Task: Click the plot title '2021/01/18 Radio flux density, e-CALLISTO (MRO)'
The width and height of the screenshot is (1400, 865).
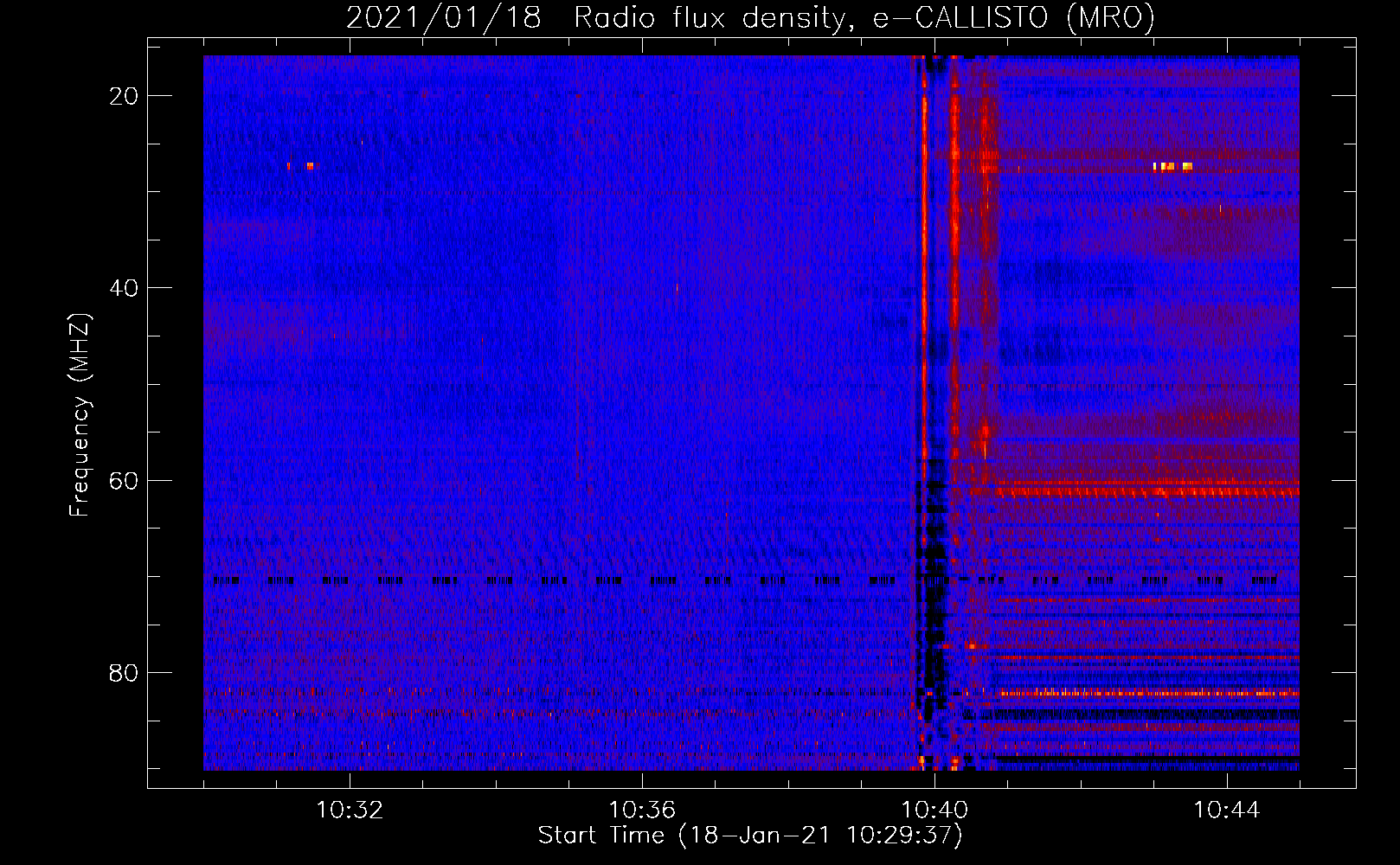Action: coord(750,17)
